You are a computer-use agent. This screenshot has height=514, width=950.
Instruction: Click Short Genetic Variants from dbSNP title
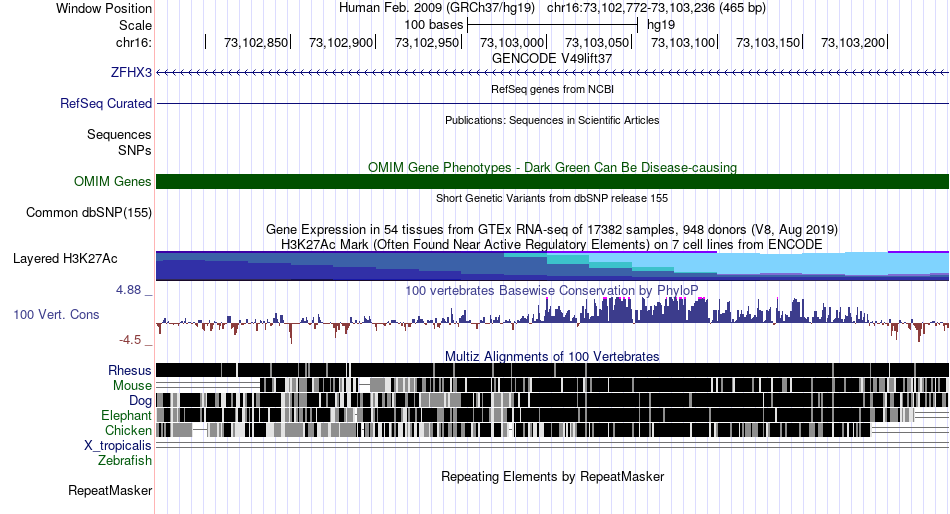(552, 198)
